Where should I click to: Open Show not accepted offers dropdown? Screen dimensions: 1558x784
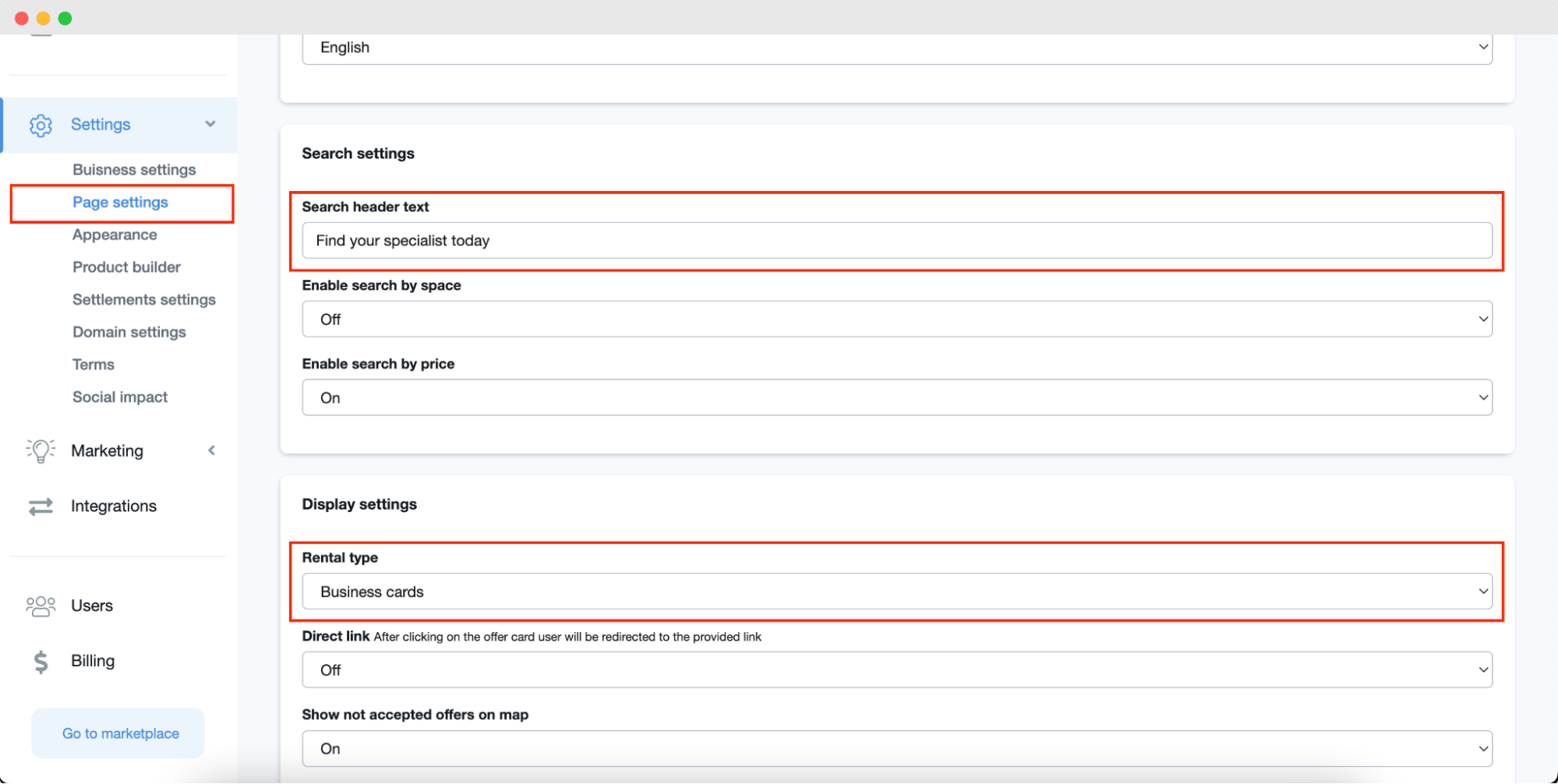pyautogui.click(x=897, y=749)
